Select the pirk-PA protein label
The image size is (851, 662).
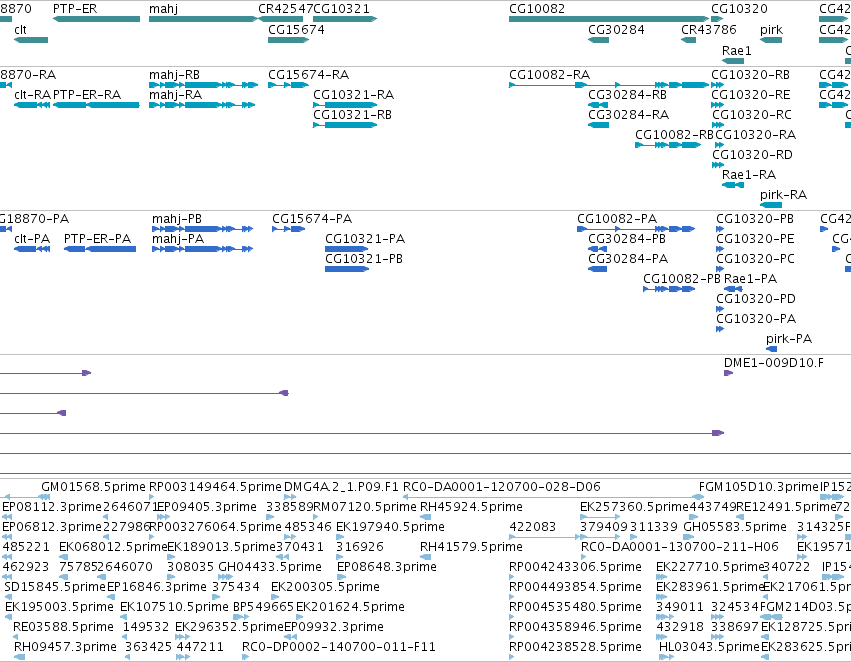[789, 339]
